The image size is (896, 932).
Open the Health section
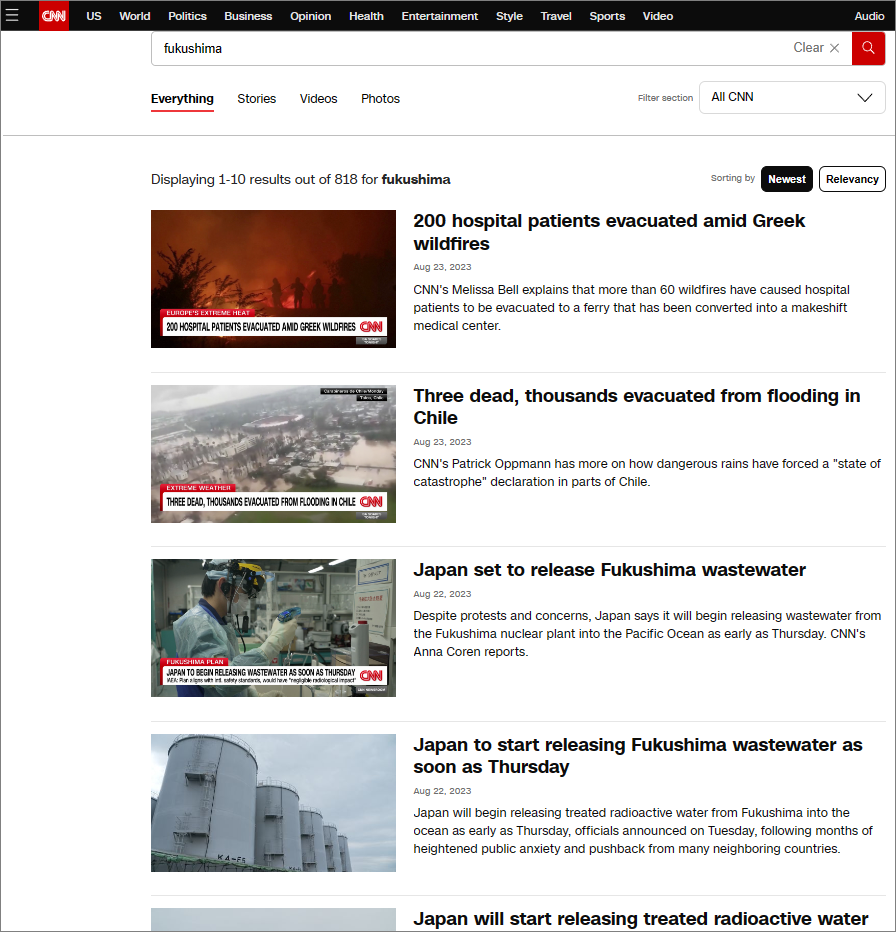point(366,16)
